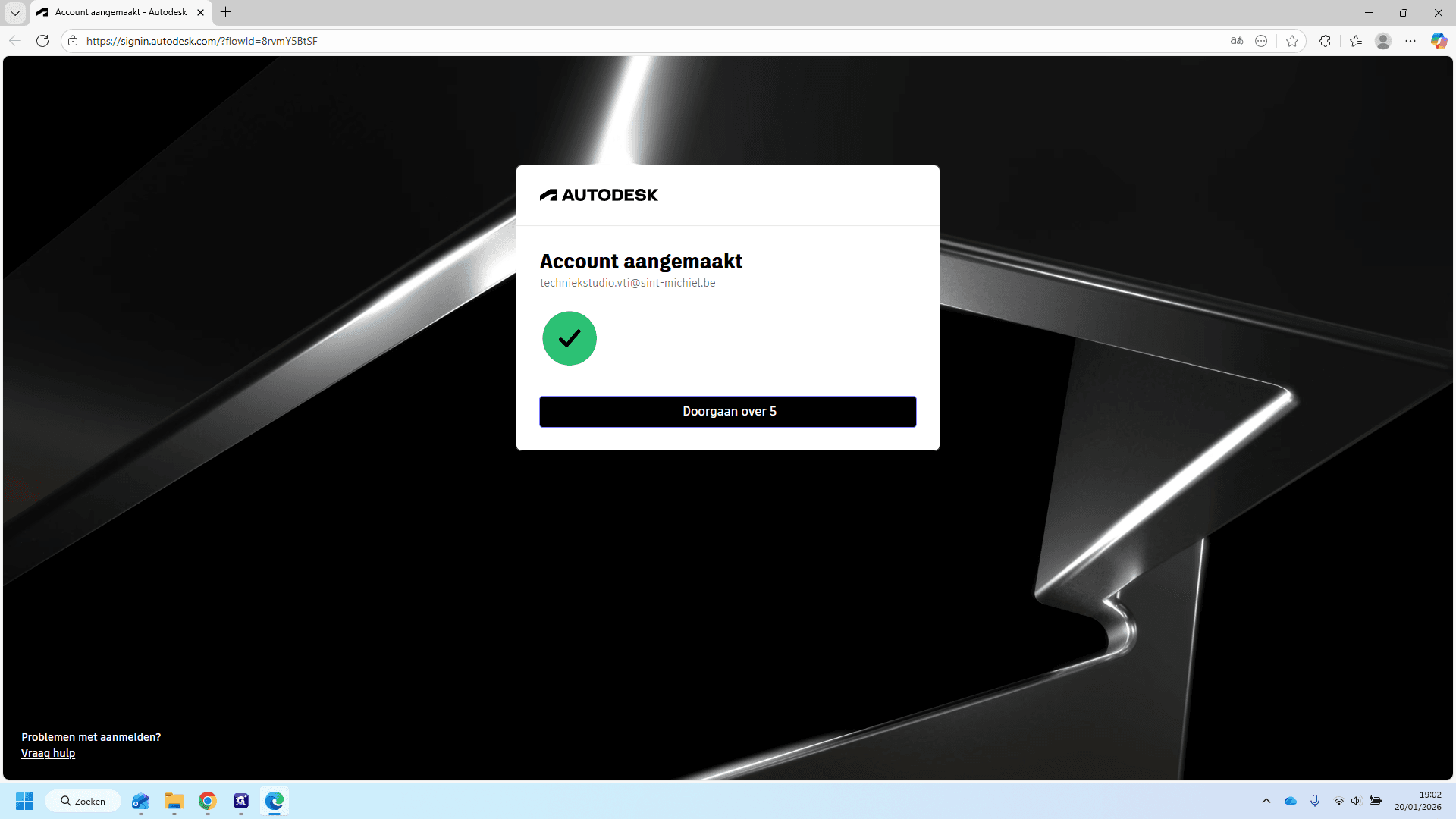The width and height of the screenshot is (1456, 819).
Task: Open the translate page icon
Action: (1237, 41)
